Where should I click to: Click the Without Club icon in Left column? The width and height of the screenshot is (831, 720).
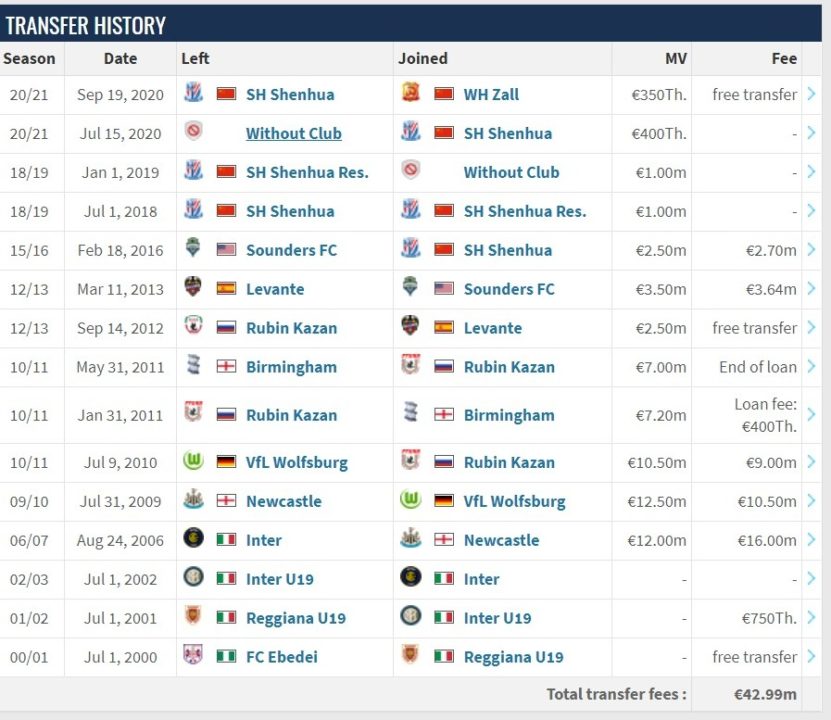click(x=194, y=133)
